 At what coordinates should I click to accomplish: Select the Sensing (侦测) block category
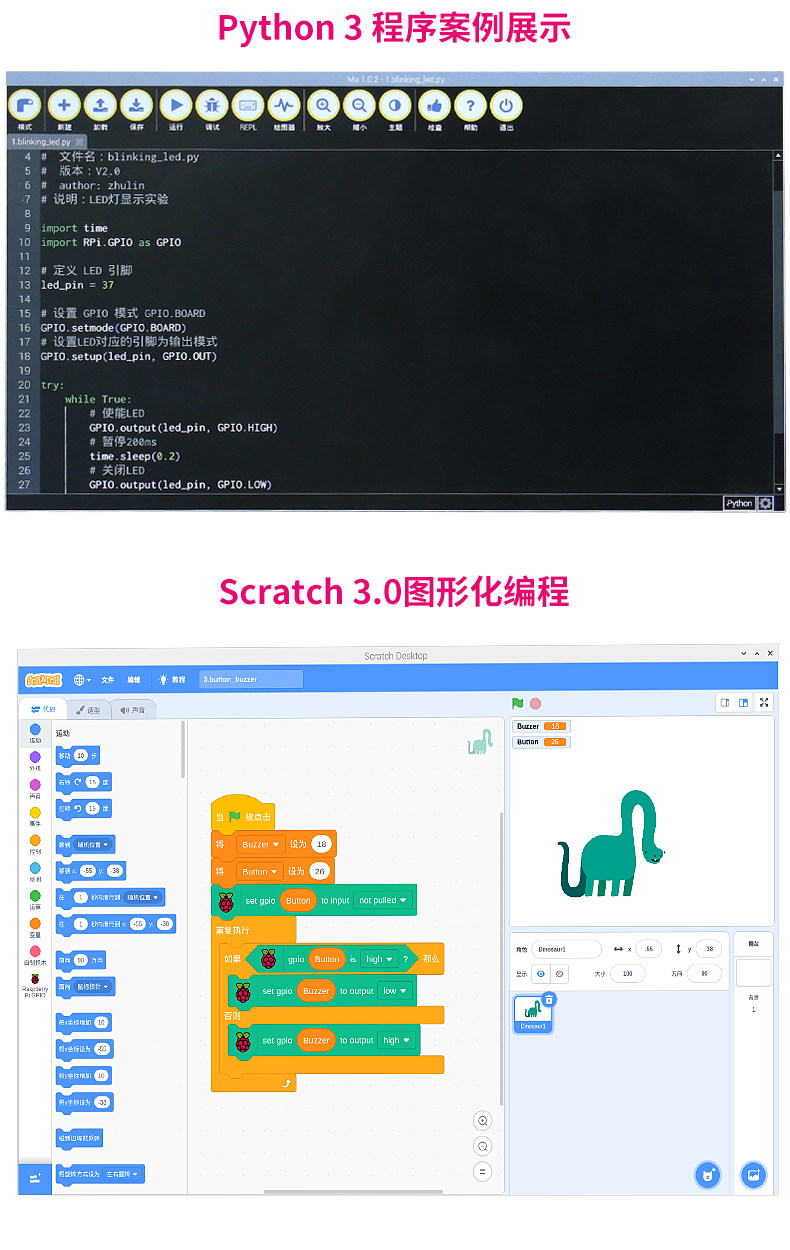[35, 872]
